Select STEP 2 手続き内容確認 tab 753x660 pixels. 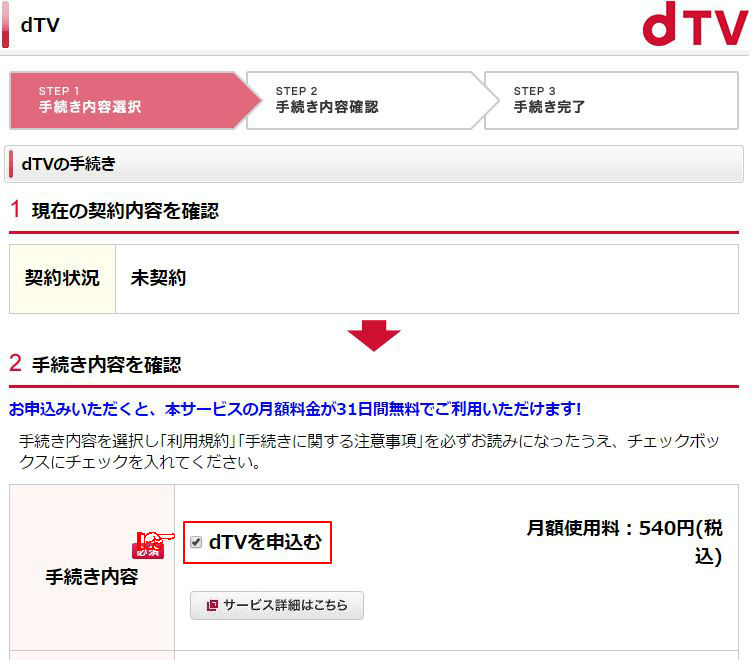(x=372, y=100)
